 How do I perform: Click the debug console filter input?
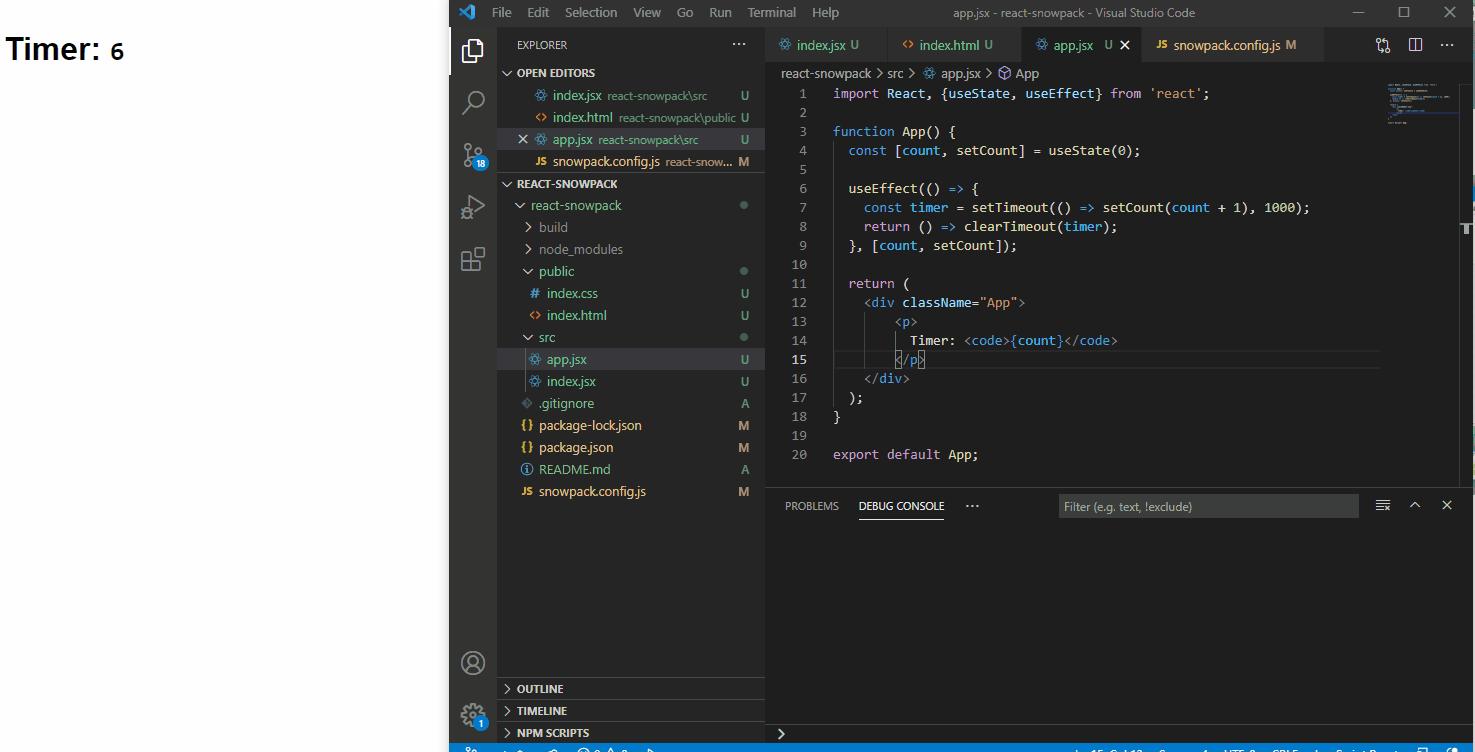click(x=1207, y=506)
